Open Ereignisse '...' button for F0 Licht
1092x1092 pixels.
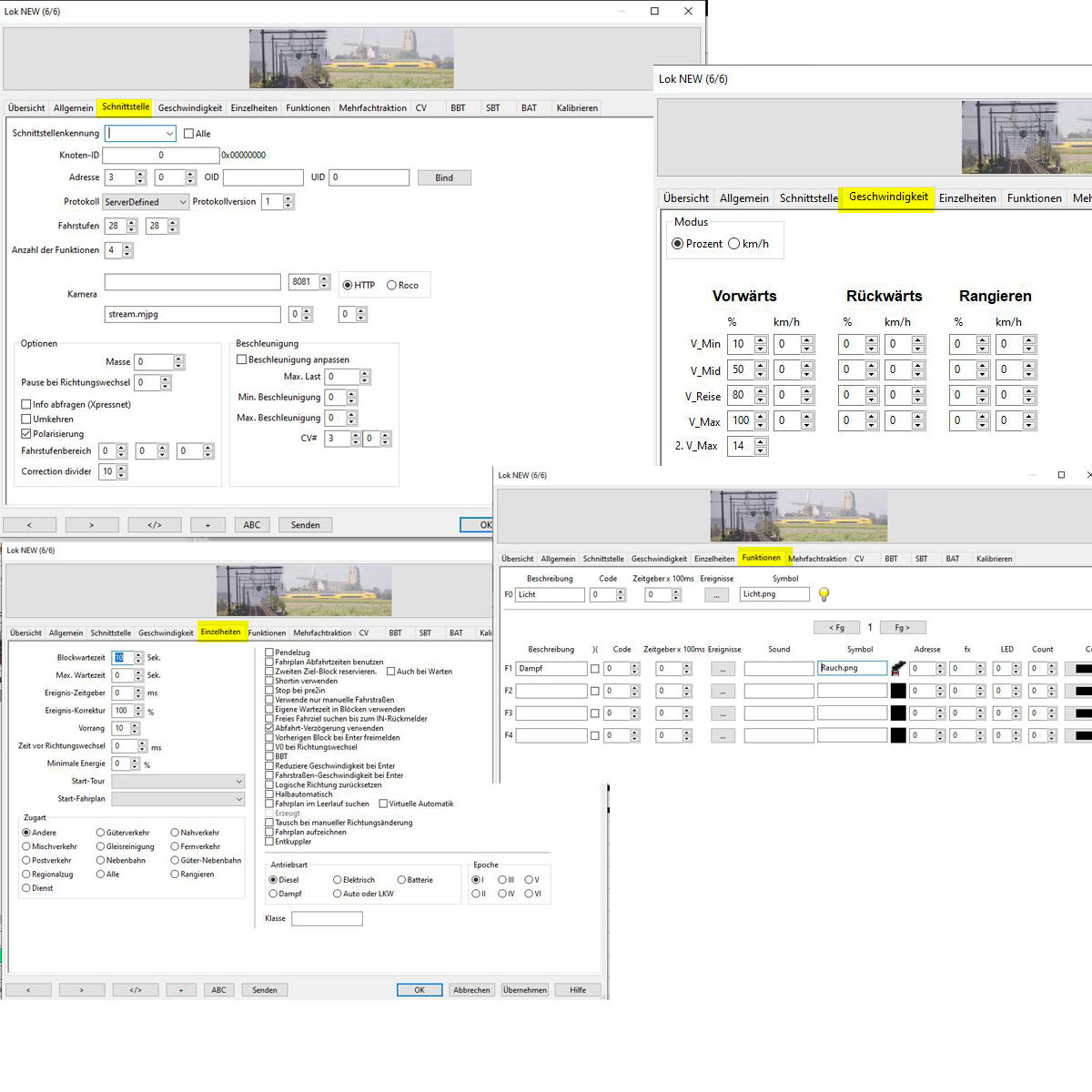[x=716, y=595]
